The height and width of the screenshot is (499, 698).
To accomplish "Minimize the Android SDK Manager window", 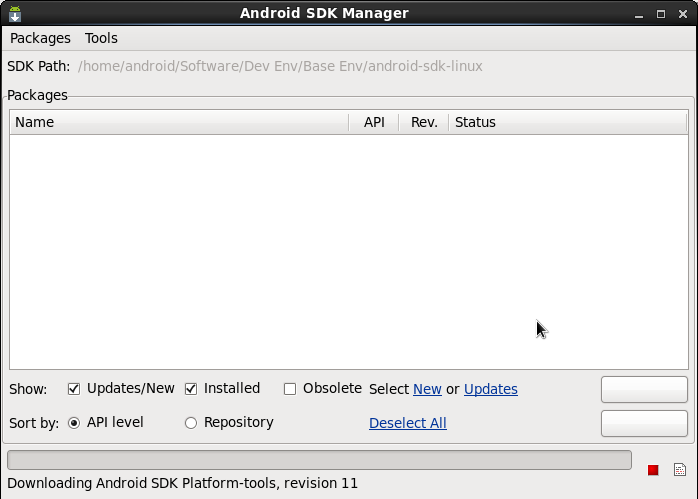I will [641, 14].
